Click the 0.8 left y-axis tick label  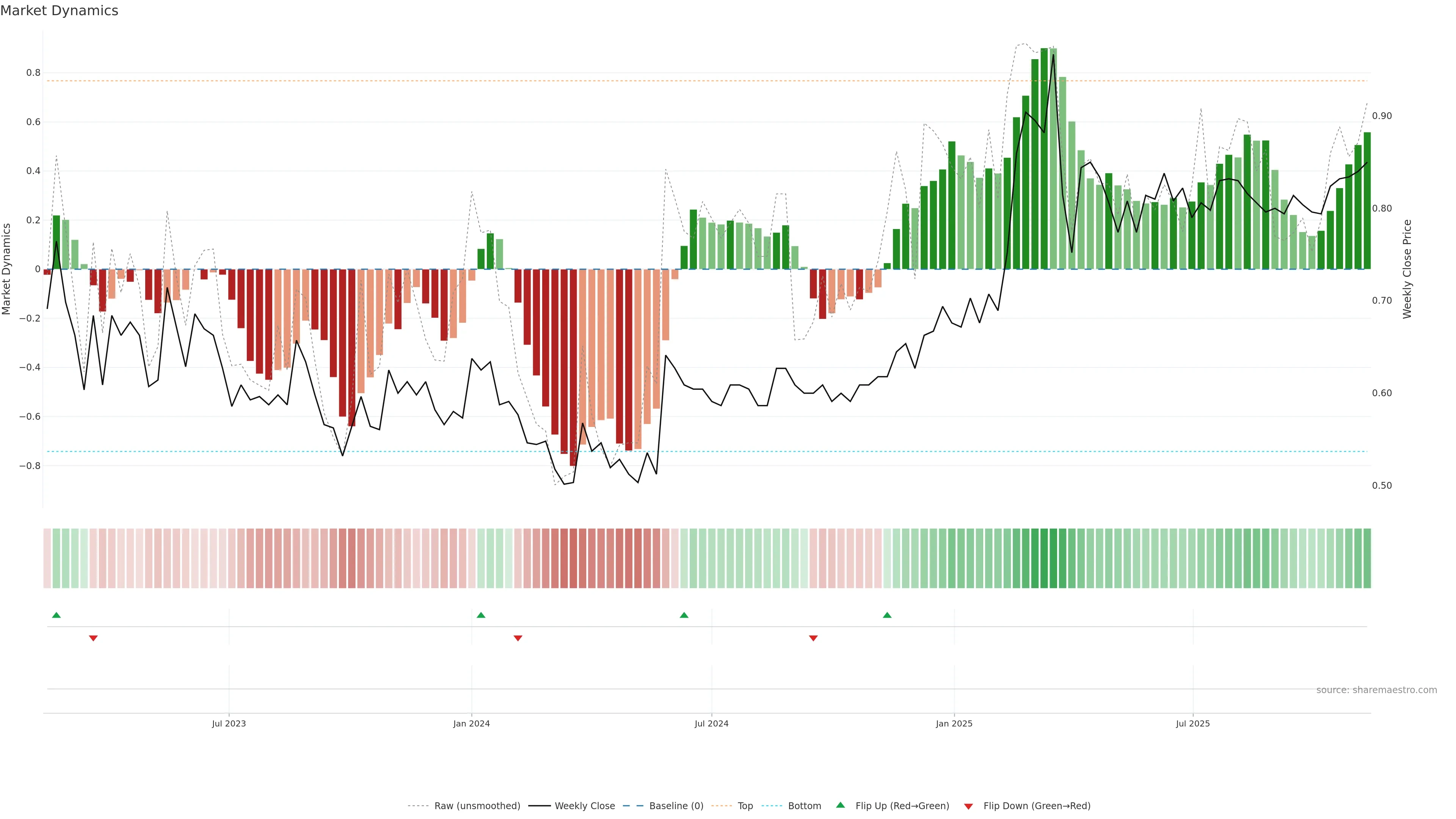(33, 73)
